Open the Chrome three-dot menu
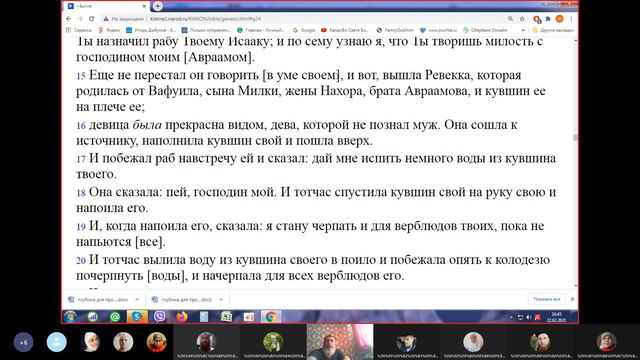This screenshot has width=640, height=360. pyautogui.click(x=571, y=19)
